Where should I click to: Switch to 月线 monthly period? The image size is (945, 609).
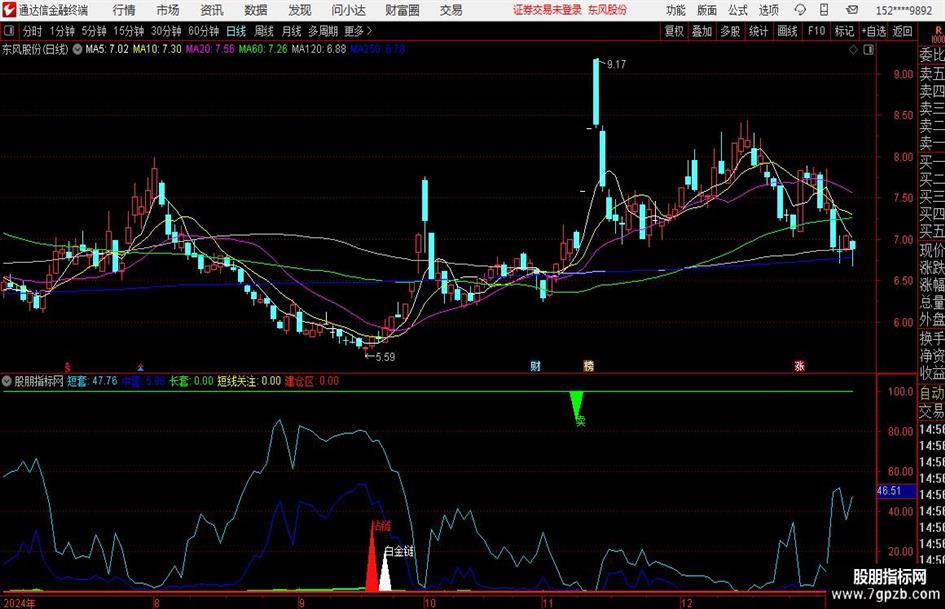(x=291, y=31)
